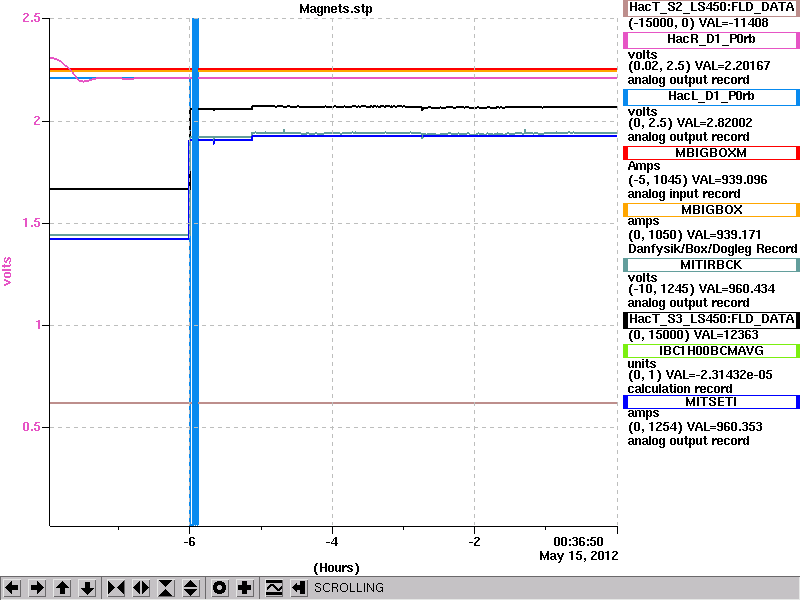Compress the time axis horizontally (inward arrows)
The height and width of the screenshot is (600, 800).
116,588
